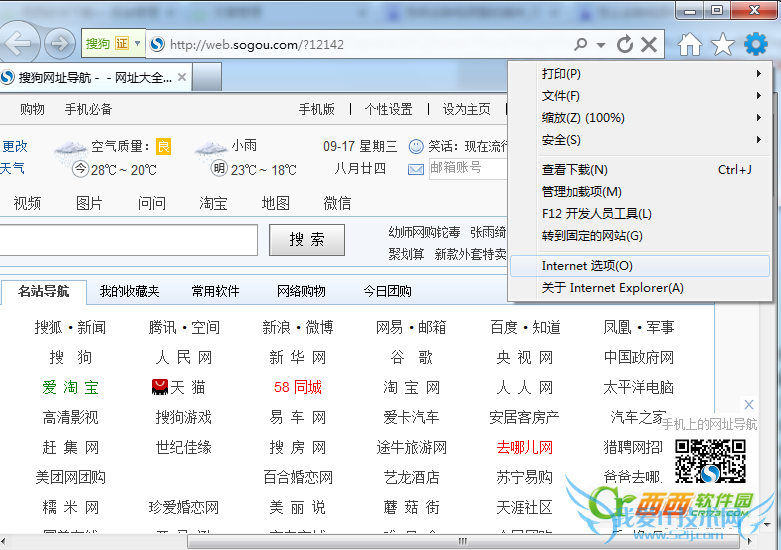Switch to 网络购物 tab
The image size is (781, 550).
click(x=301, y=291)
